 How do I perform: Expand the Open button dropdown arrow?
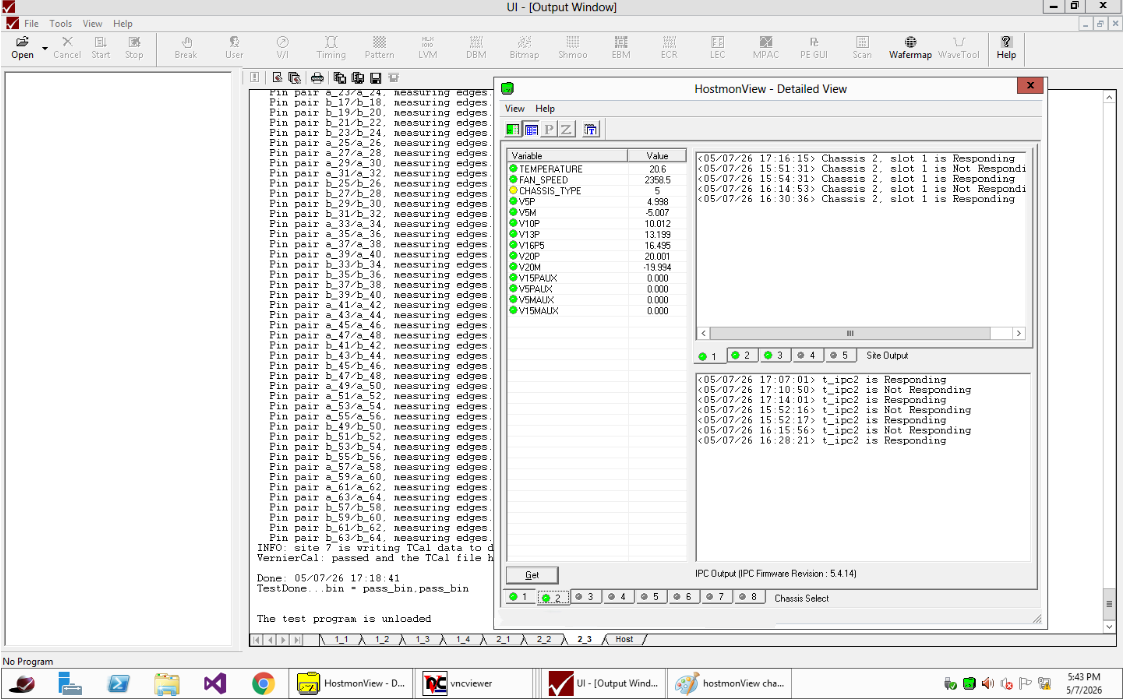pos(44,48)
